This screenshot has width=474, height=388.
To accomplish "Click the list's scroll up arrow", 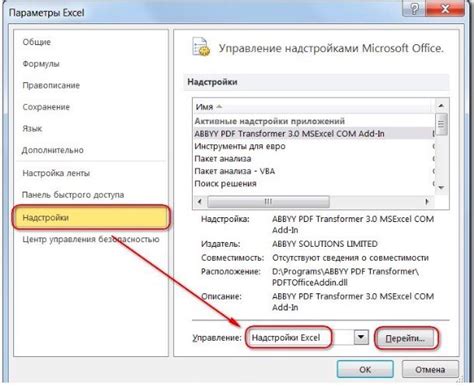I will pos(441,106).
